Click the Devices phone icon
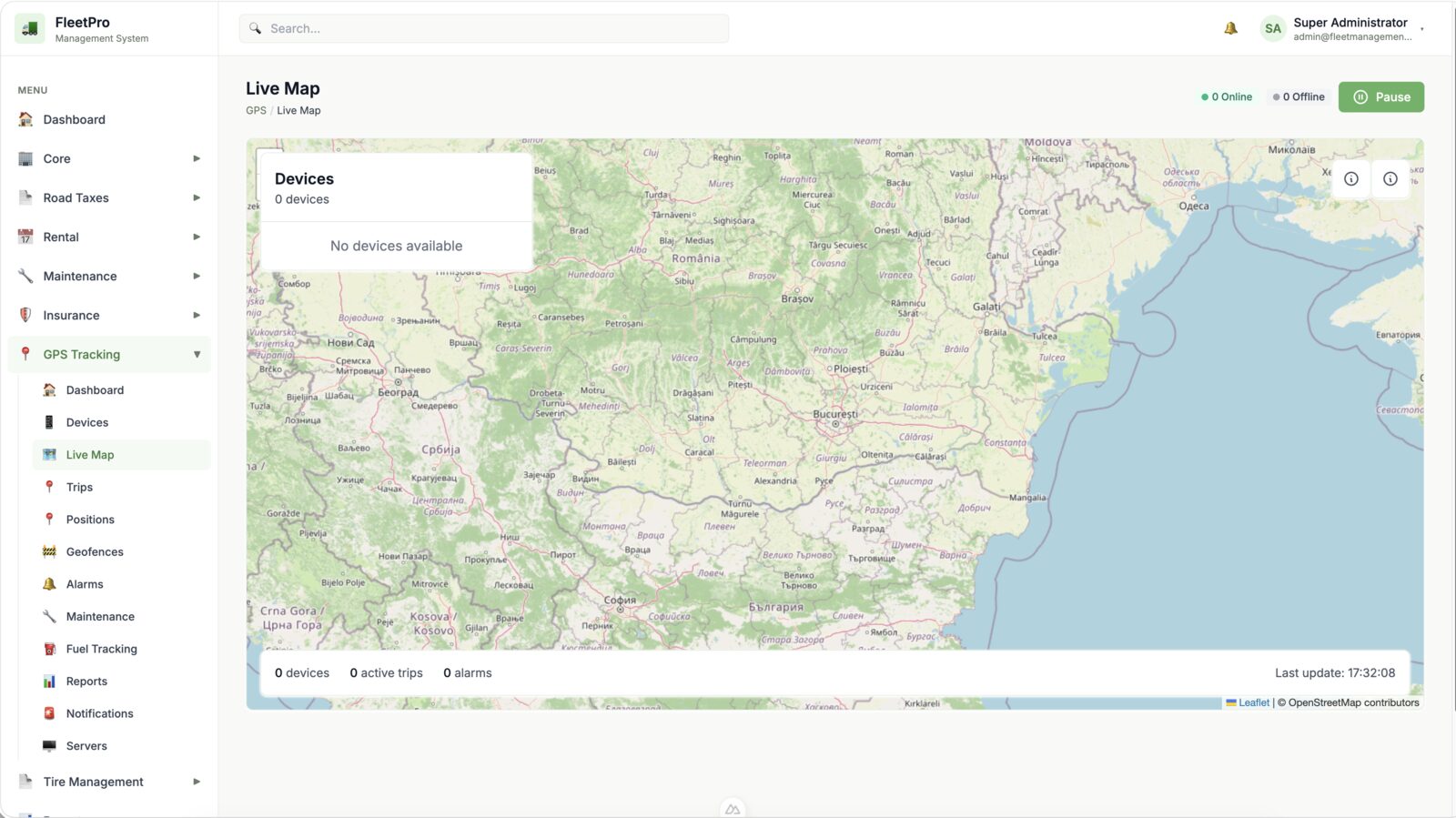Image resolution: width=1456 pixels, height=818 pixels. pos(49,422)
